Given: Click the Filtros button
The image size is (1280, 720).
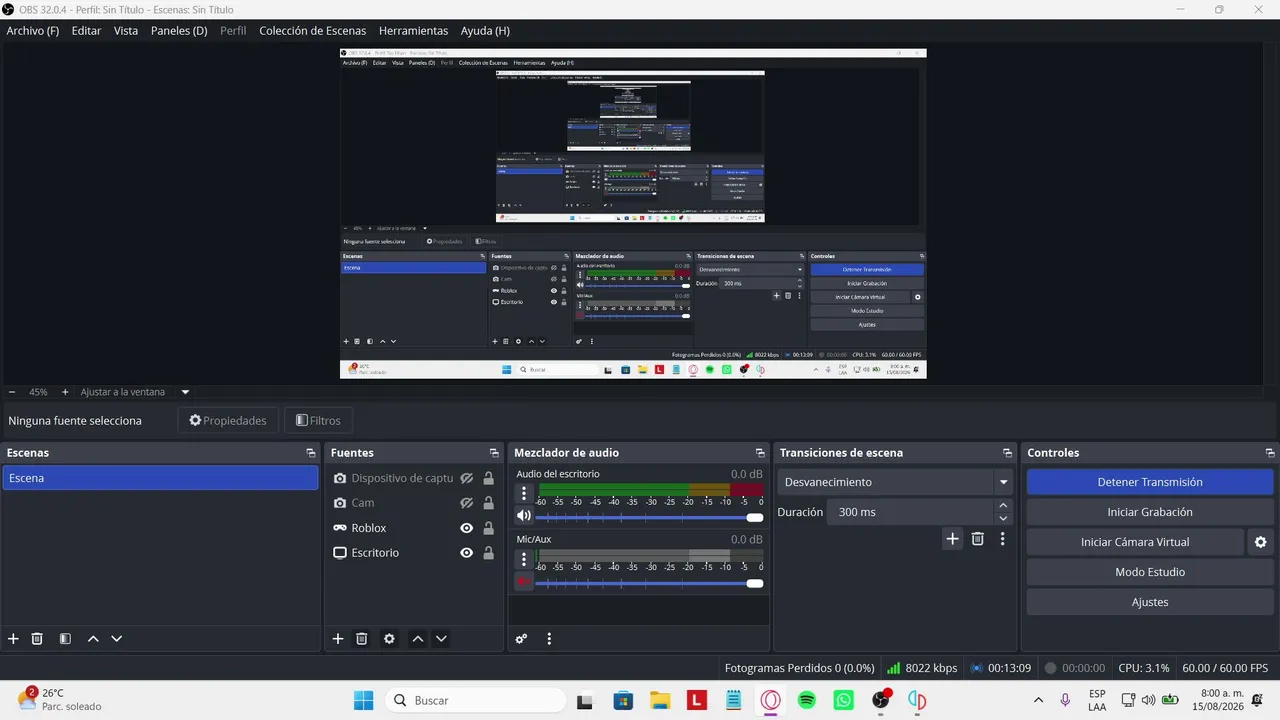Looking at the screenshot, I should coord(319,421).
